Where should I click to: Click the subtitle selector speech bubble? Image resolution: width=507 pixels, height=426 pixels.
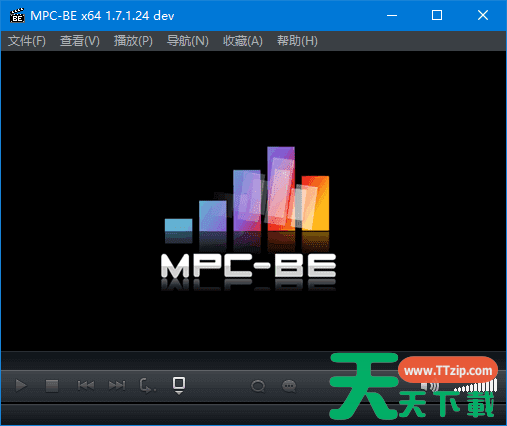click(289, 386)
